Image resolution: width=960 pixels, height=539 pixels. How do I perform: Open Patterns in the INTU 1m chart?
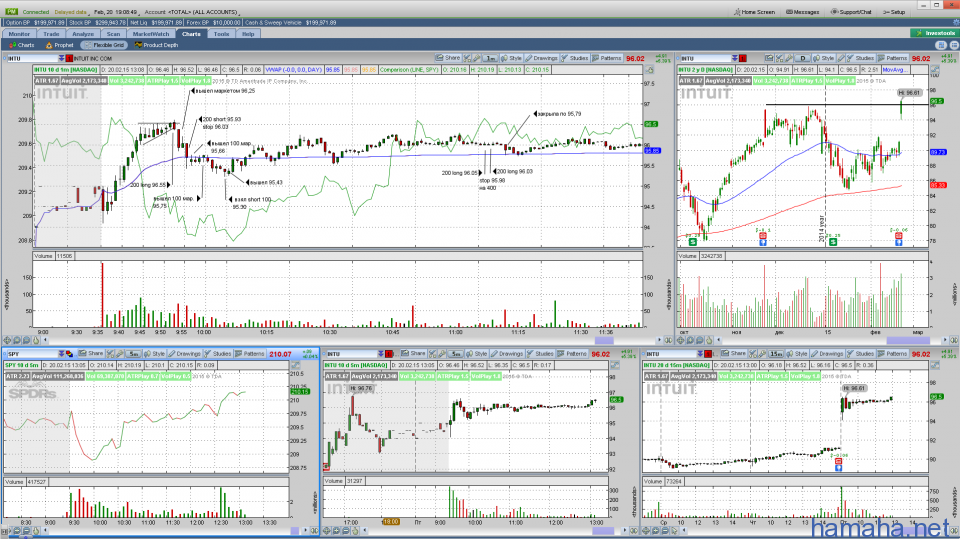(x=606, y=58)
